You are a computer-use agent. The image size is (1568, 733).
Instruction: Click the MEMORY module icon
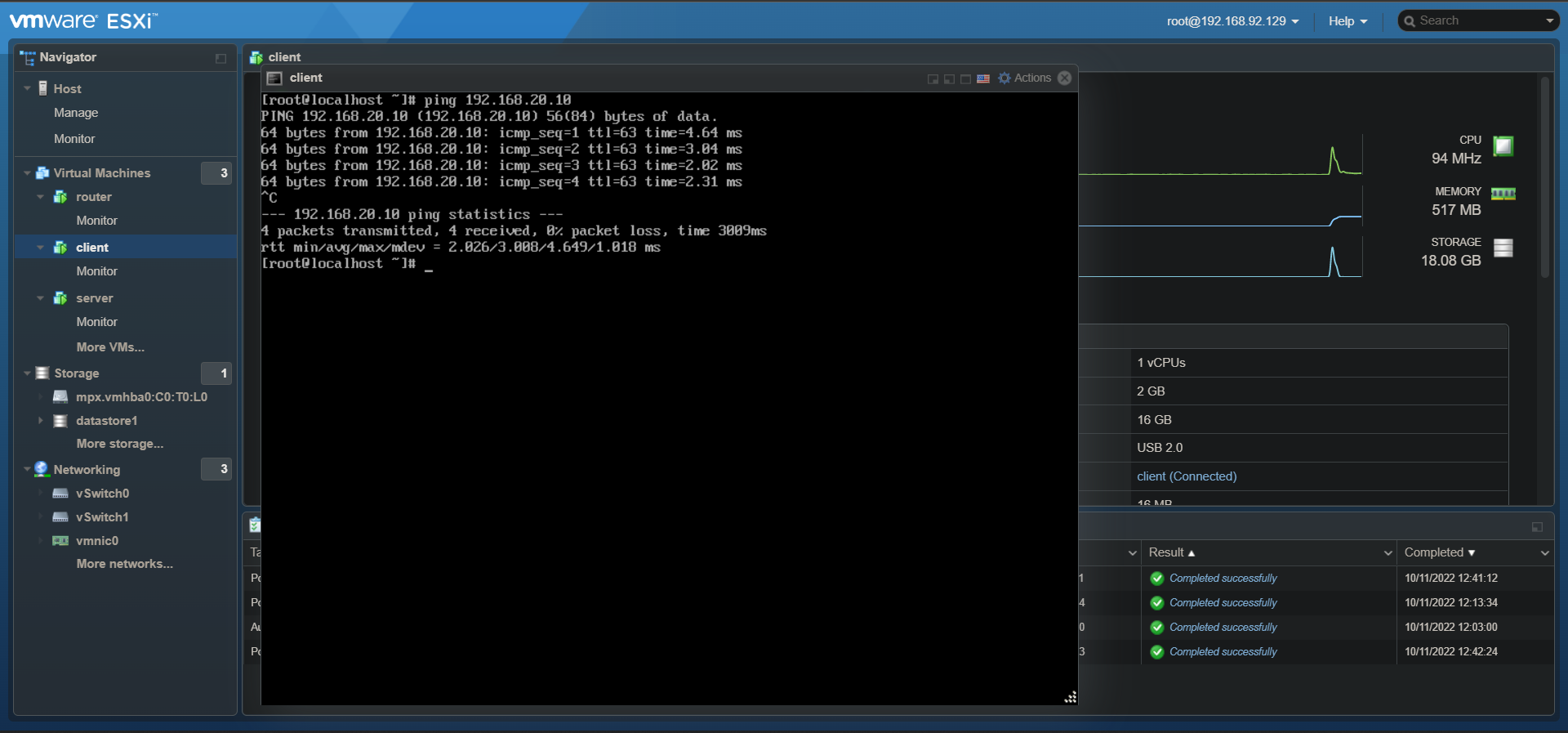pos(1503,194)
